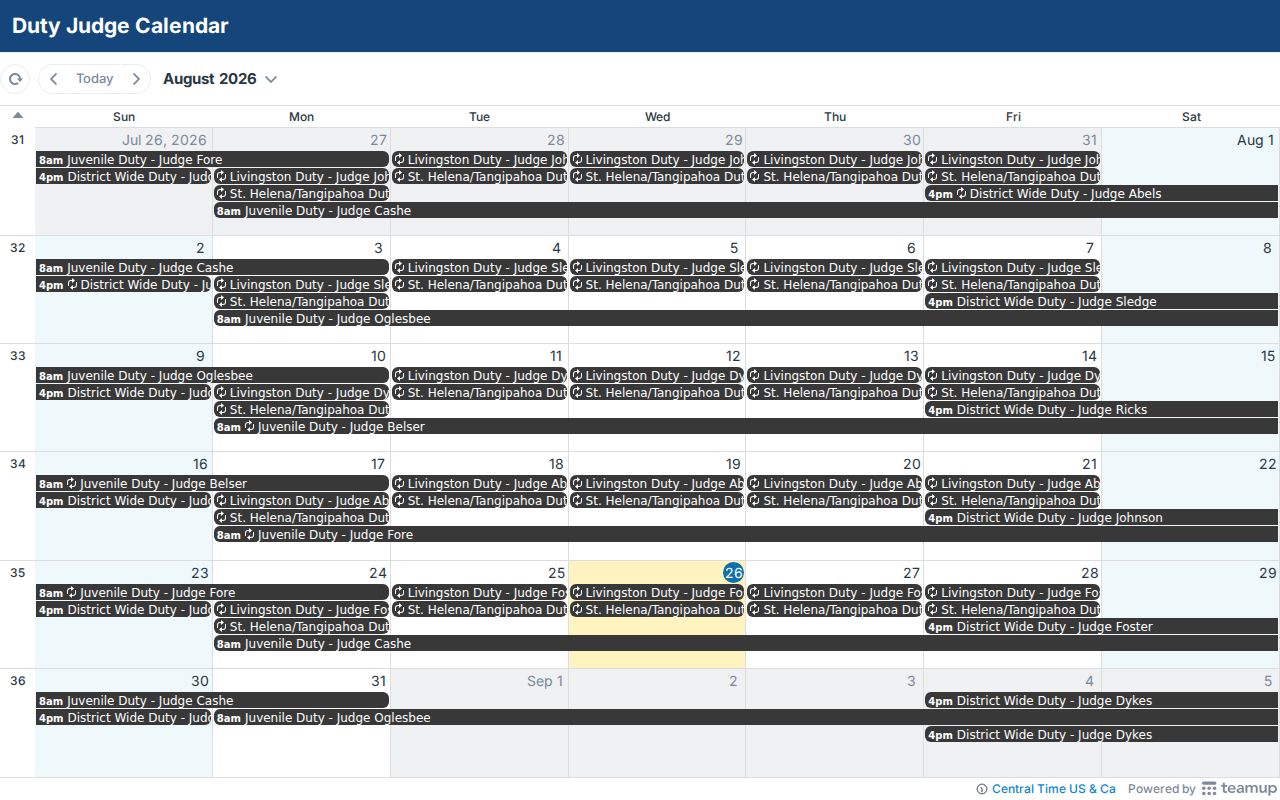Open Juvenile Duty - Judge Belser starting Aug 10
This screenshot has height=800, width=1280.
coord(746,427)
